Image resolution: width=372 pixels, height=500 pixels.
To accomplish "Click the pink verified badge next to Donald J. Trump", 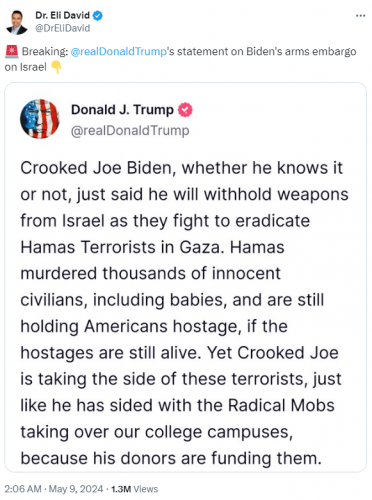I will pos(185,110).
